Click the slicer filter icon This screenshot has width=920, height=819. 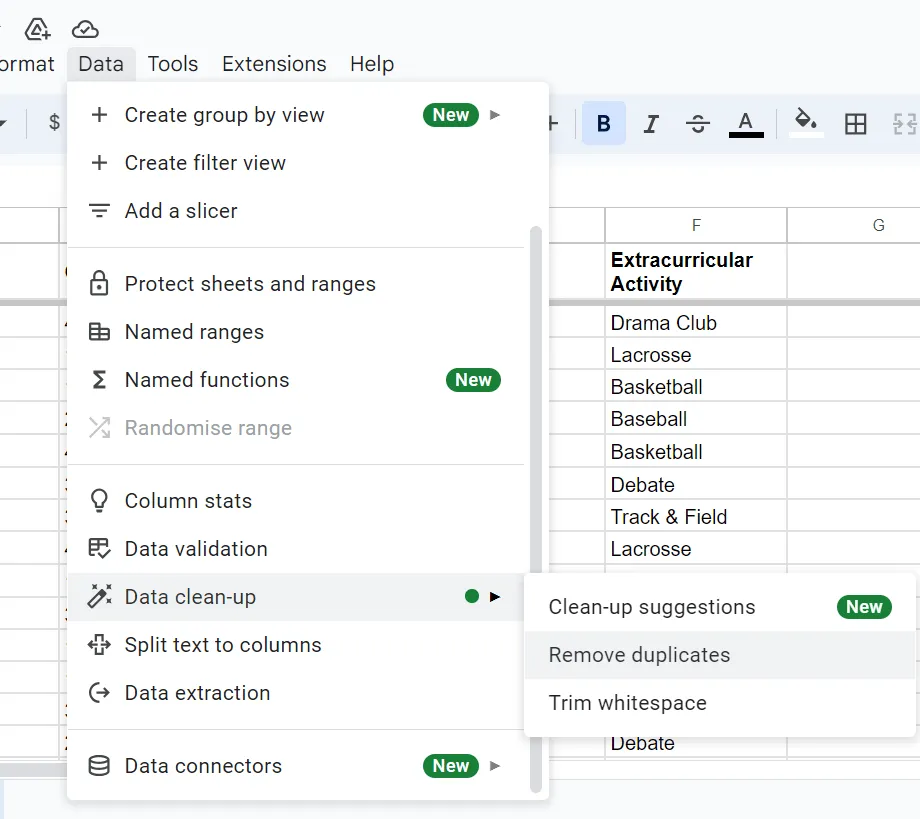coord(99,210)
